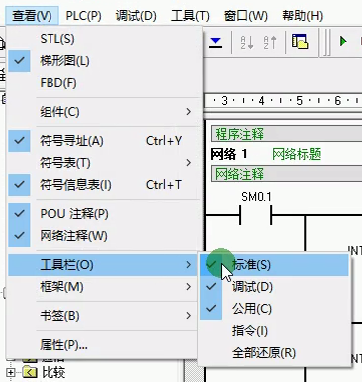The image size is (362, 382).
Task: Click the horizontal ruler above the editor
Action: click(283, 100)
